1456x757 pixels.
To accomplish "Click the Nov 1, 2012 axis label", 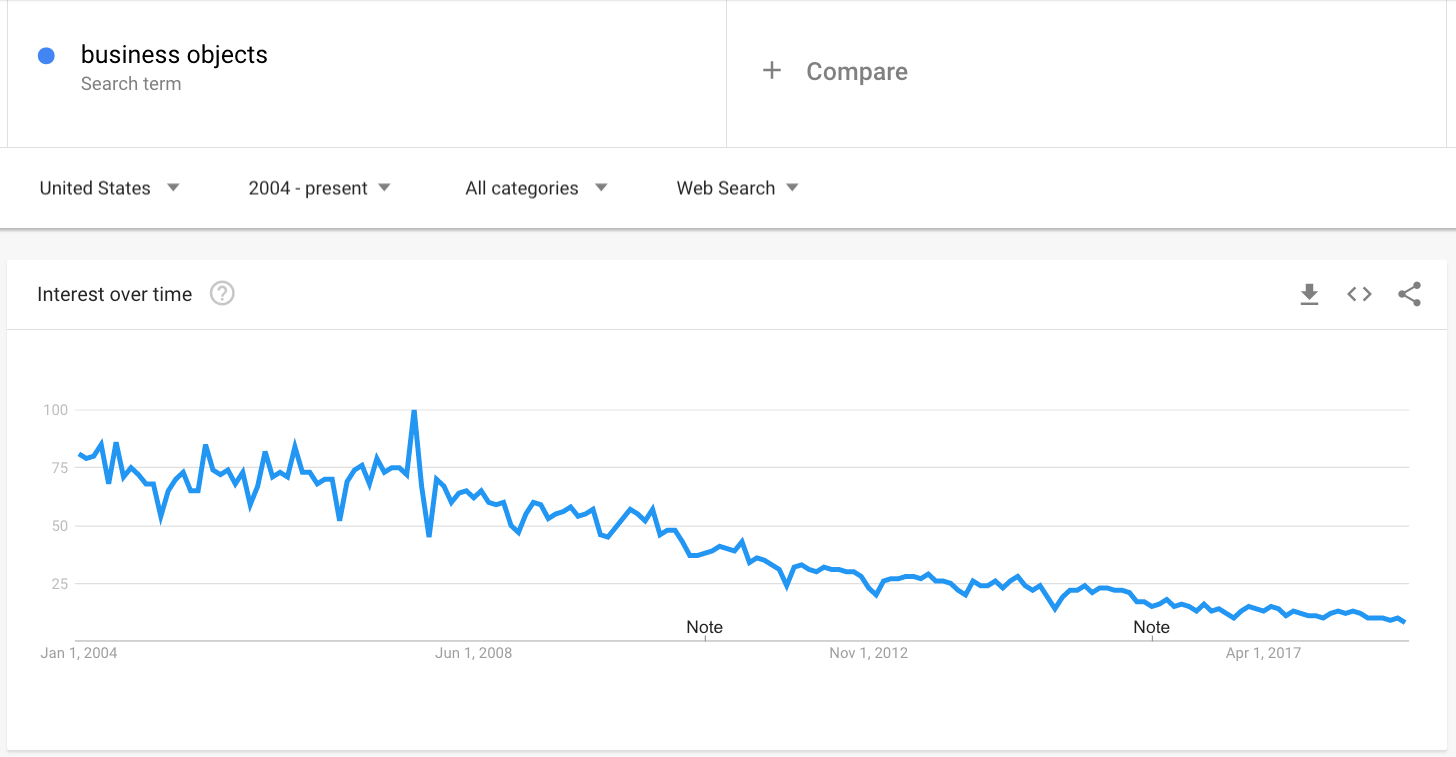I will tap(868, 653).
